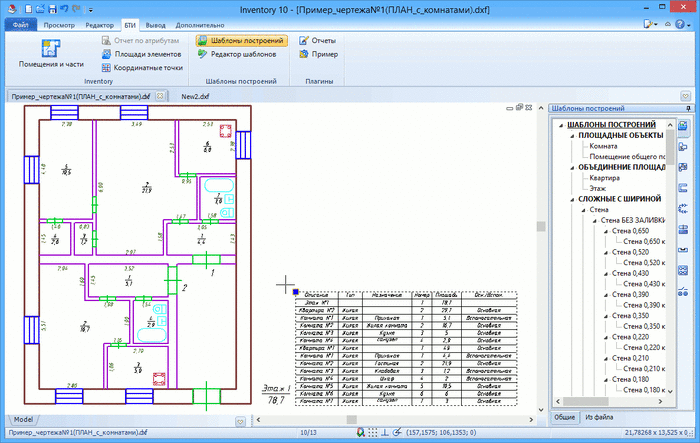
Task: Open Редактор шаблонов
Action: coord(236,54)
